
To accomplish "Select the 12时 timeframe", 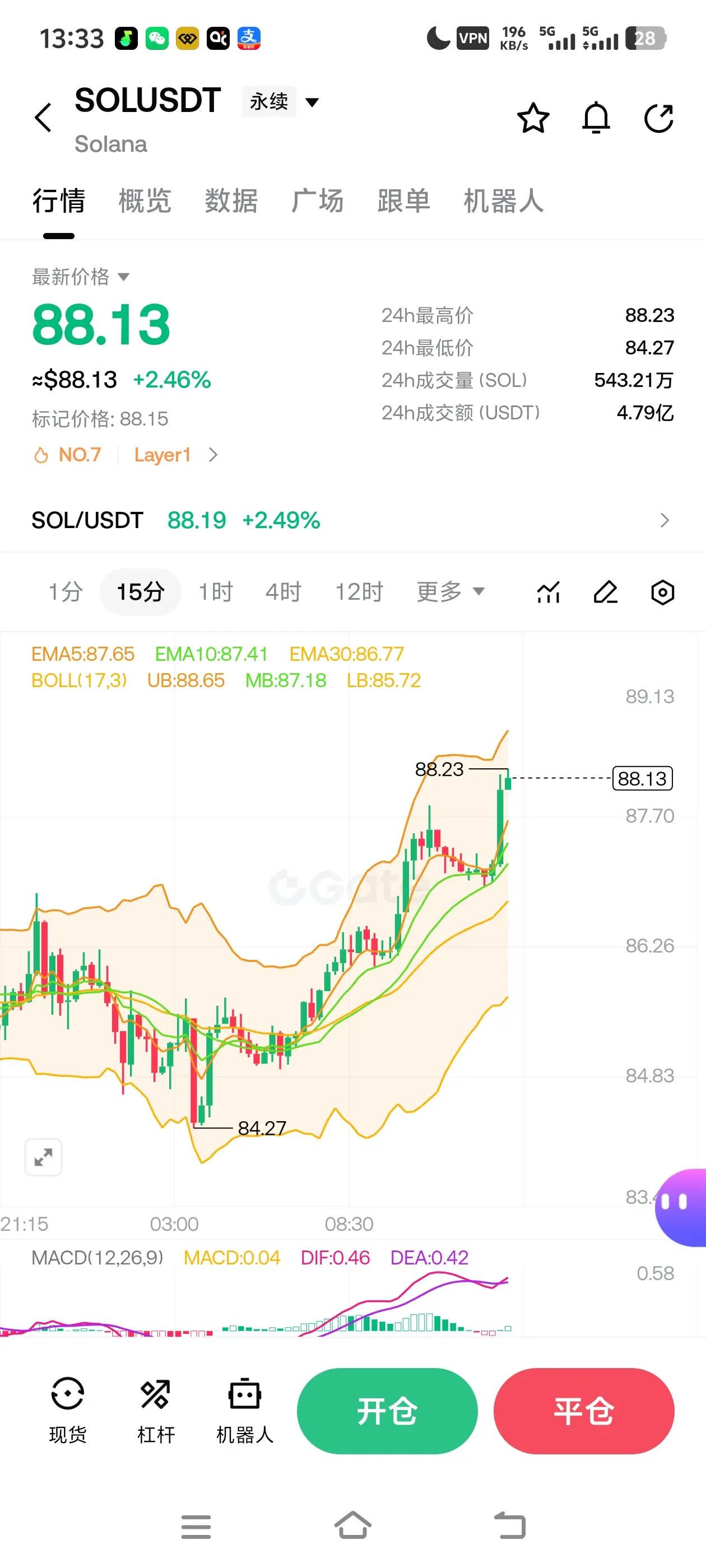I will tap(359, 592).
